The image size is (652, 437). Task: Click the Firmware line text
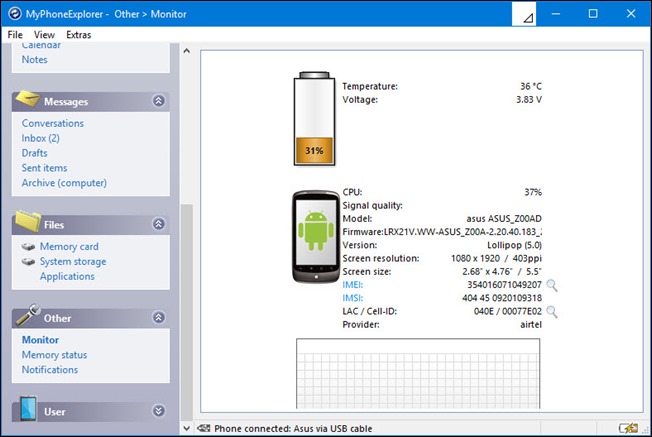point(442,232)
